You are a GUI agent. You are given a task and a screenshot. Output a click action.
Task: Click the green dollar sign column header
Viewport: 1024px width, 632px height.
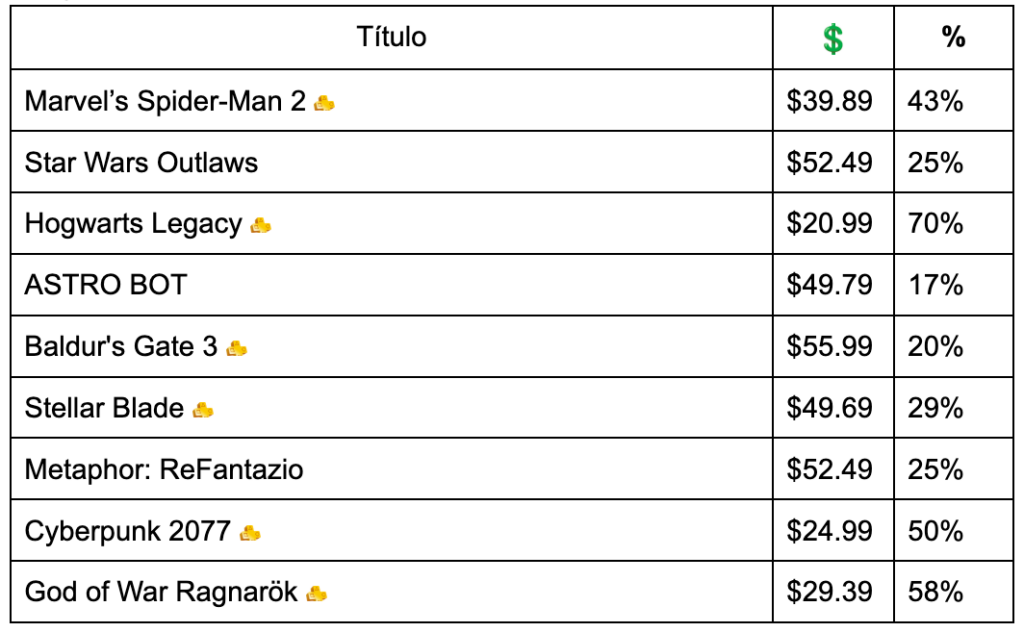click(x=833, y=39)
